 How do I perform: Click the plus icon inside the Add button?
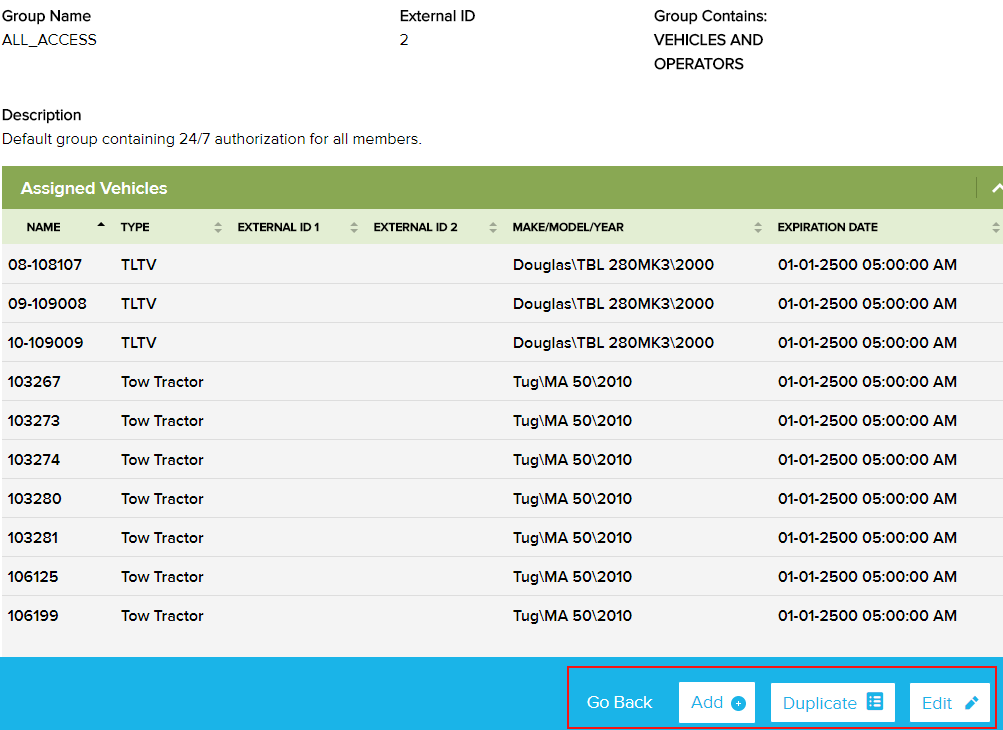(737, 702)
